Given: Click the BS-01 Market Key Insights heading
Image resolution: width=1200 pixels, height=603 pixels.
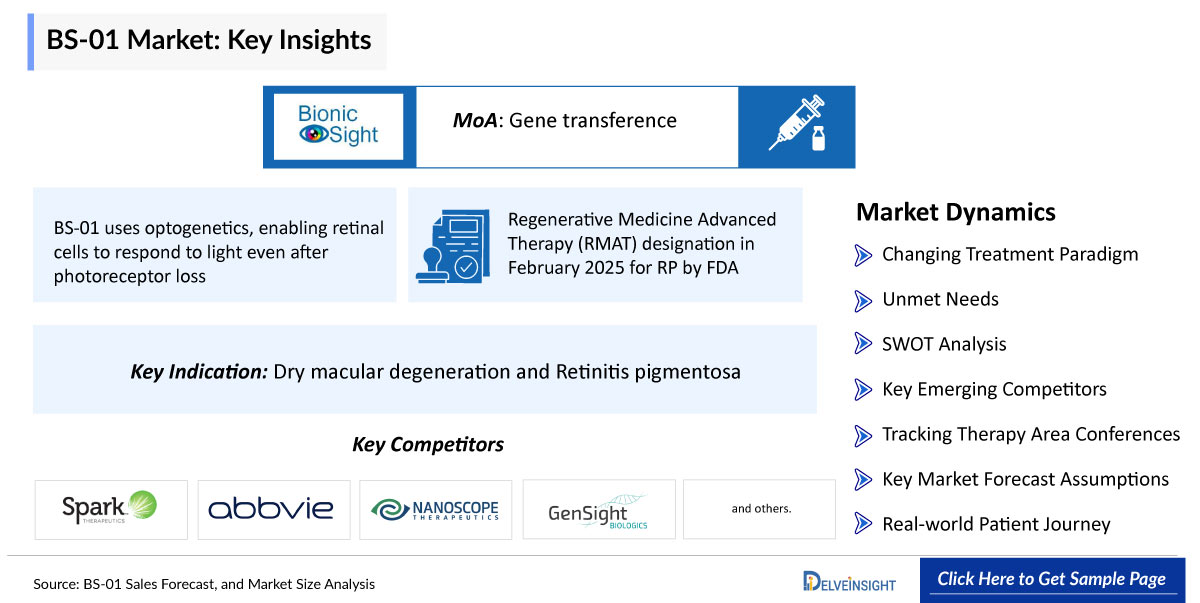Looking at the screenshot, I should point(208,41).
